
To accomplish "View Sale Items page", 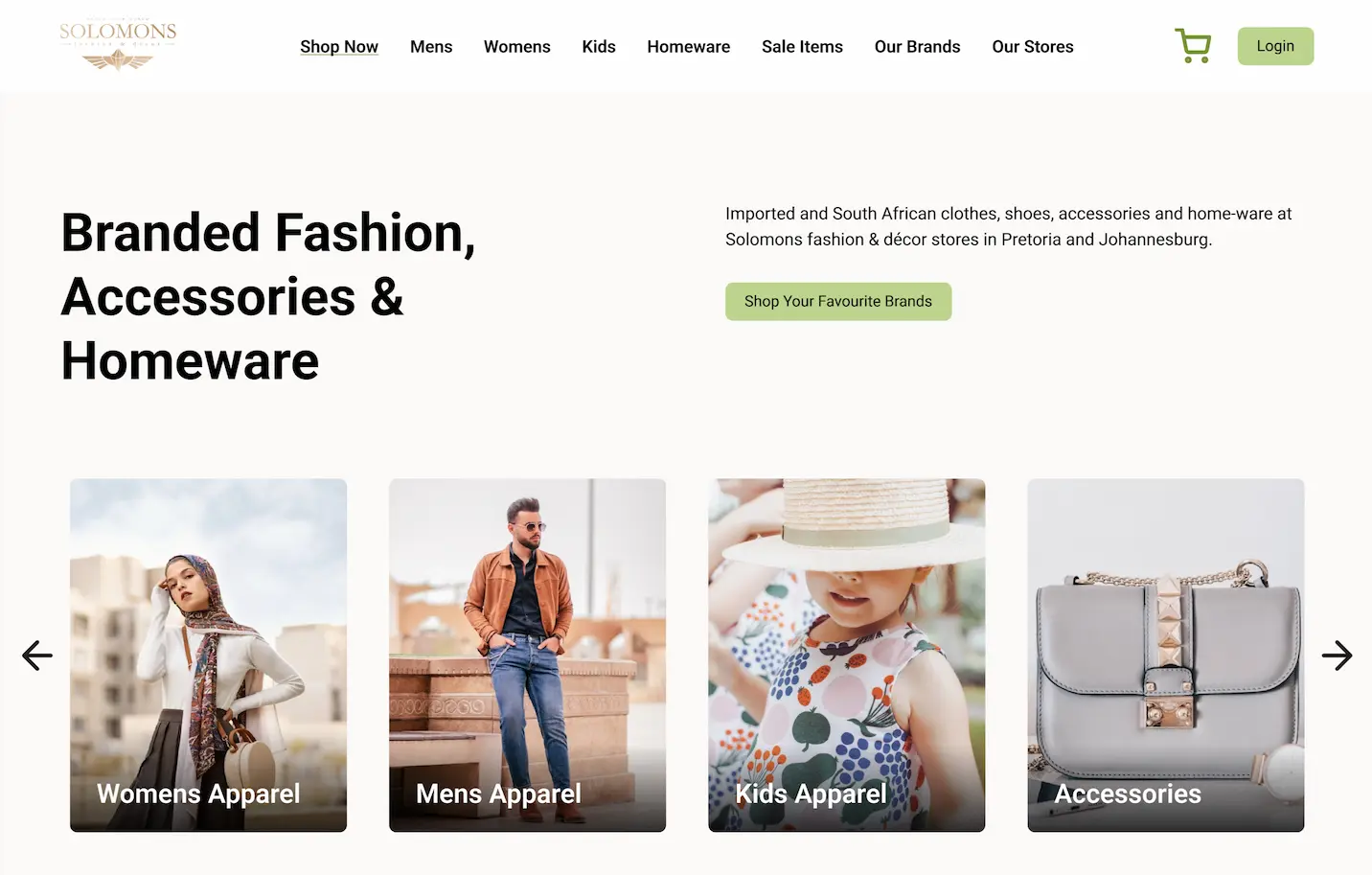I will click(x=802, y=46).
